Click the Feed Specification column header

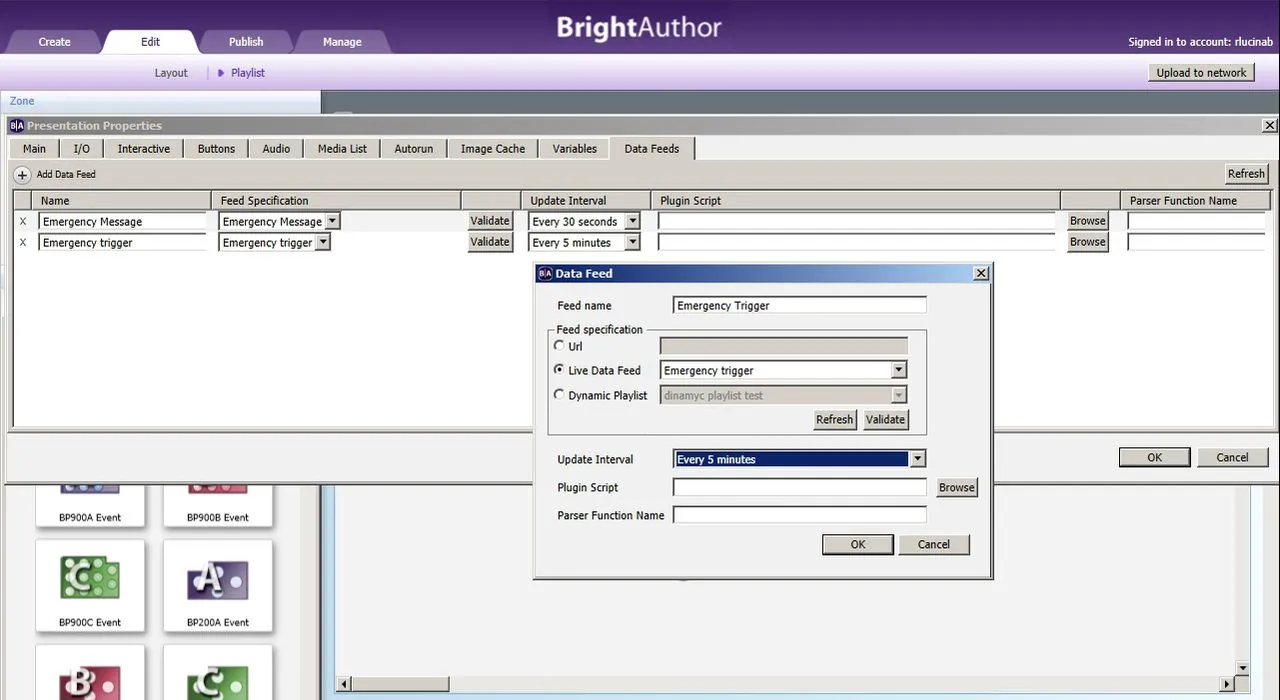pos(336,201)
